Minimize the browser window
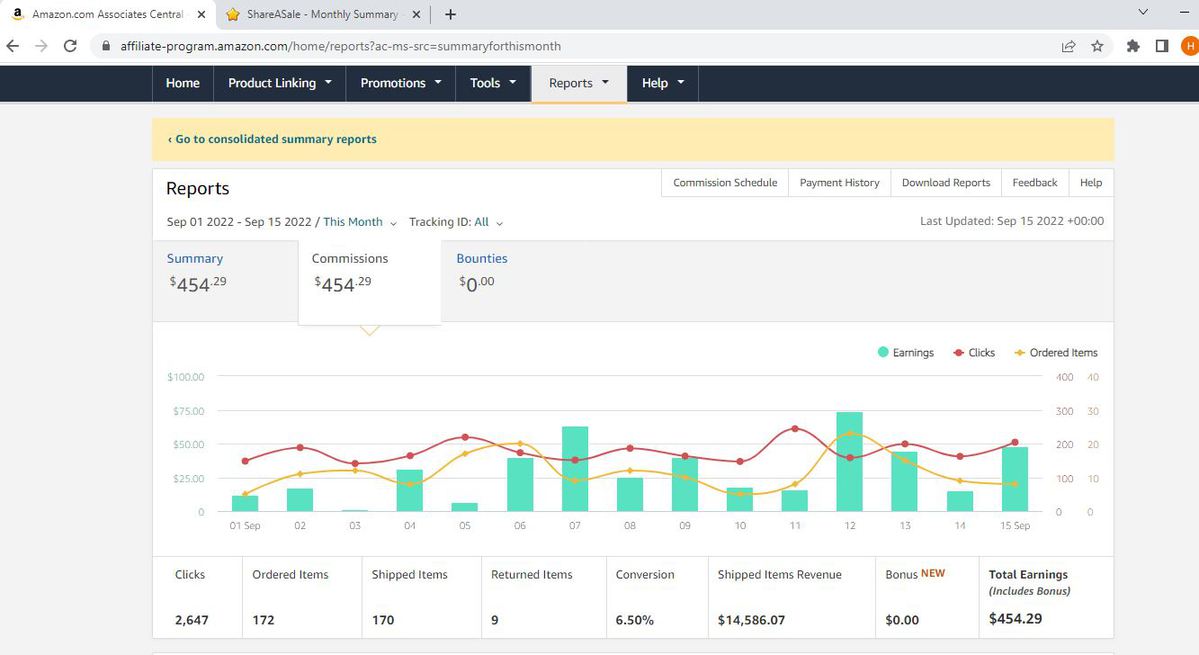The height and width of the screenshot is (655, 1199). (1185, 12)
